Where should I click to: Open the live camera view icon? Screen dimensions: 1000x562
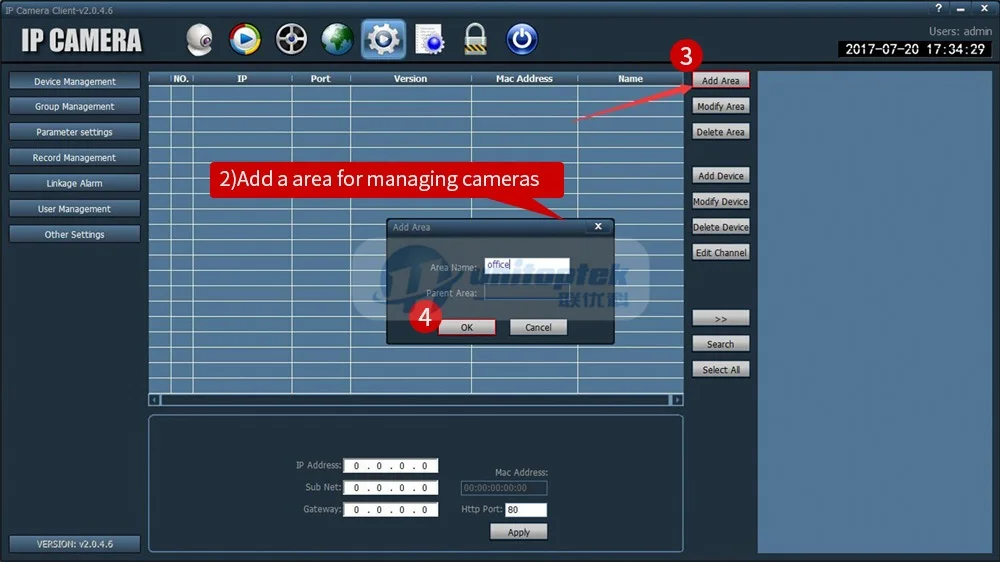click(200, 40)
